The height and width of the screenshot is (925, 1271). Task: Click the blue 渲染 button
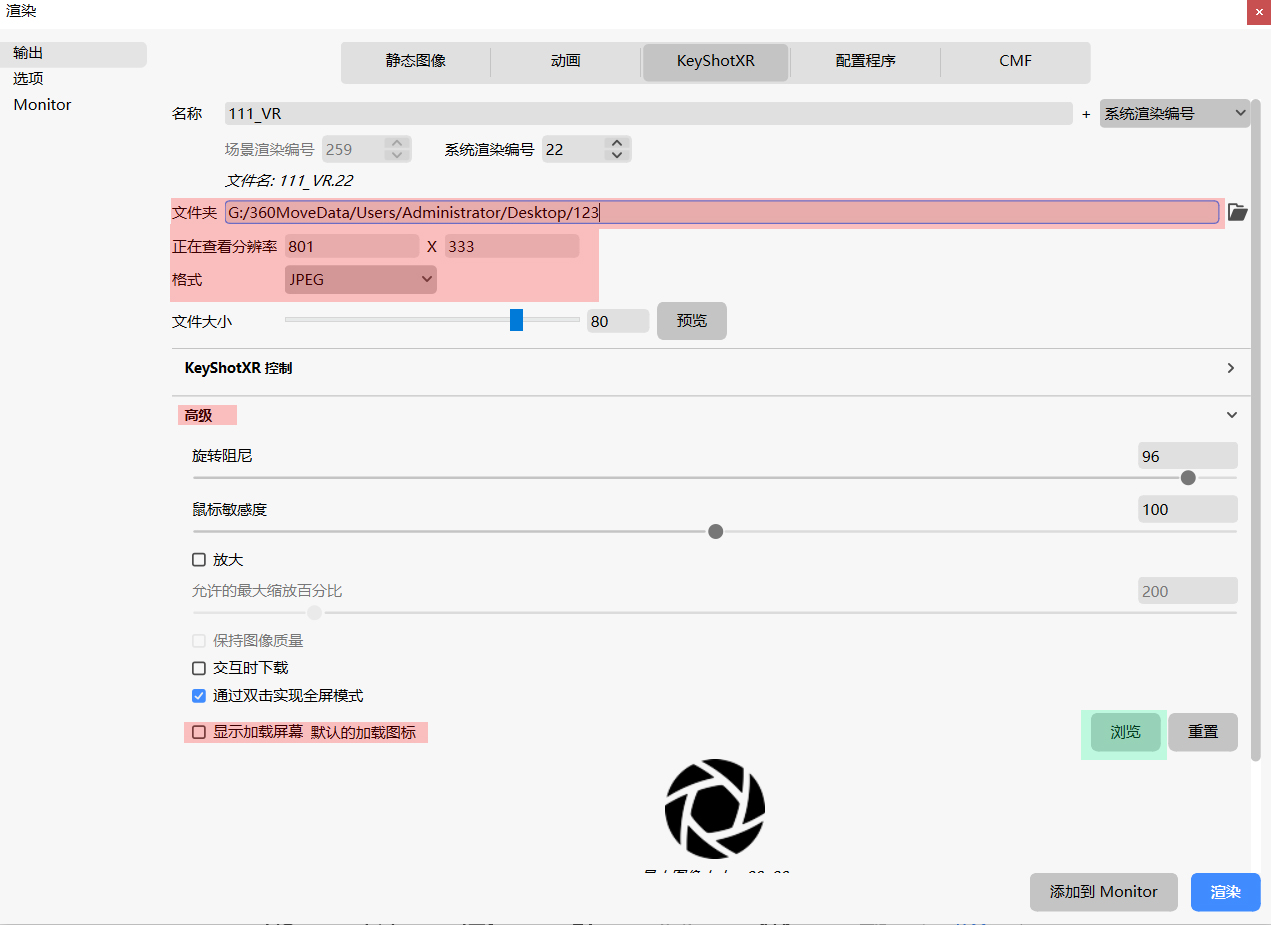point(1225,892)
